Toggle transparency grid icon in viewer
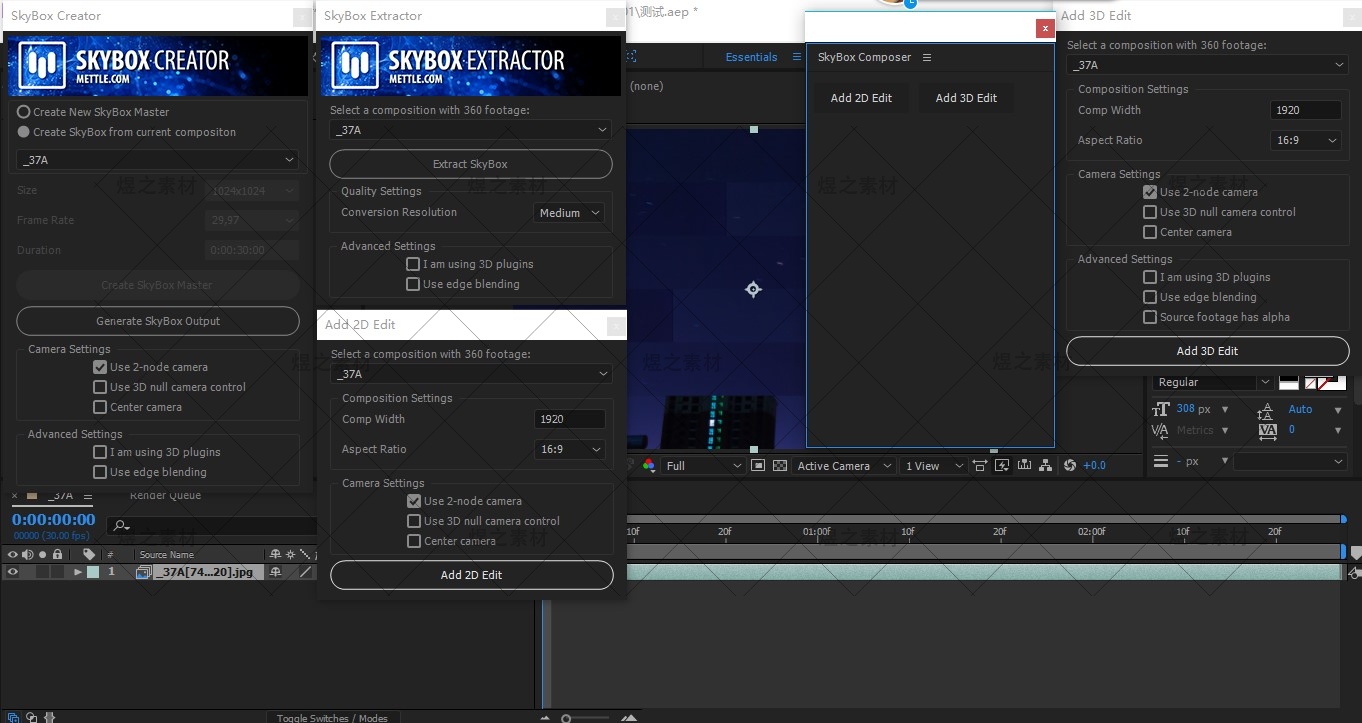Viewport: 1362px width, 723px height. (x=780, y=466)
